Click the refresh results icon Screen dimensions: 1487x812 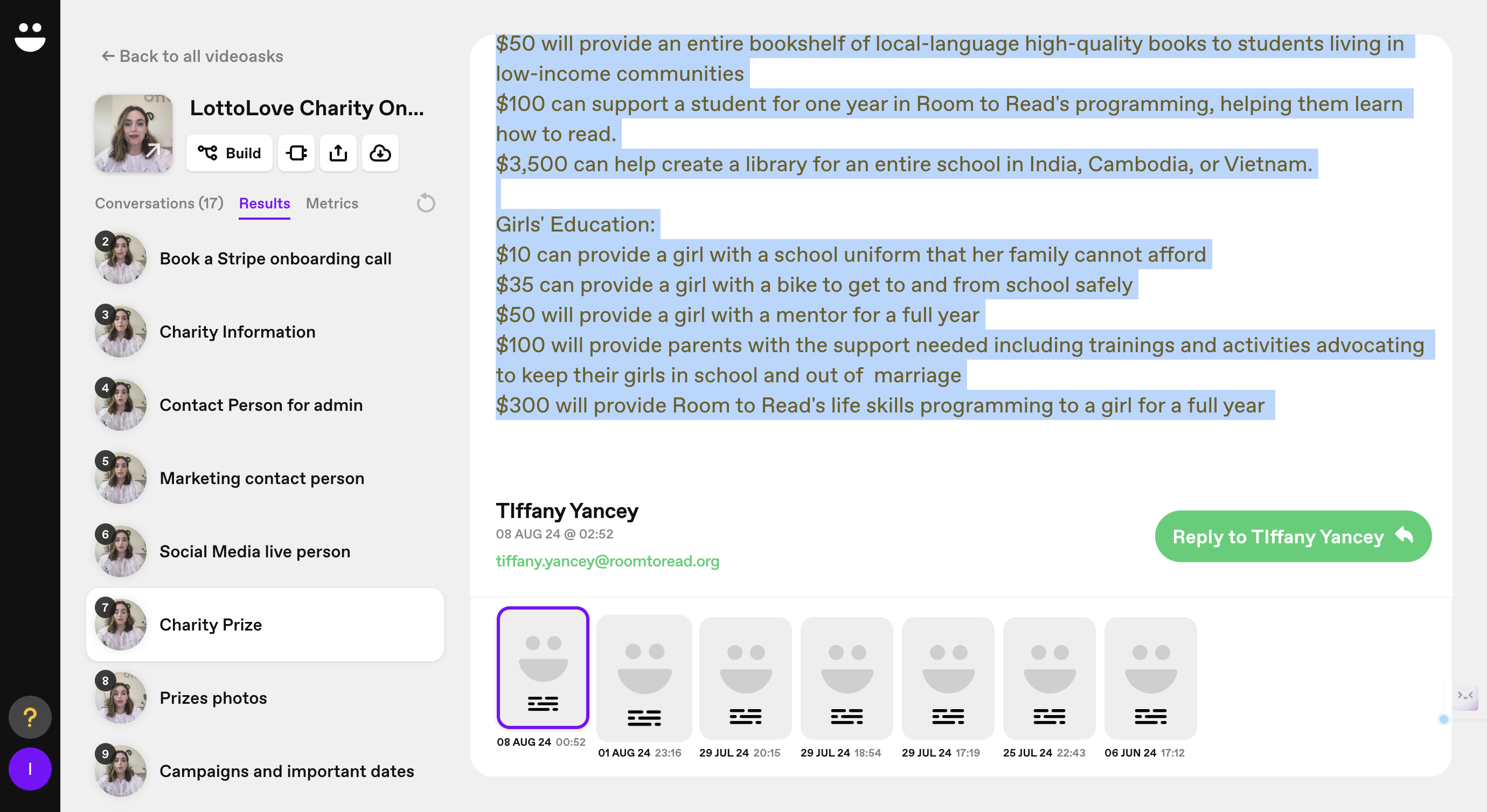pyautogui.click(x=426, y=203)
